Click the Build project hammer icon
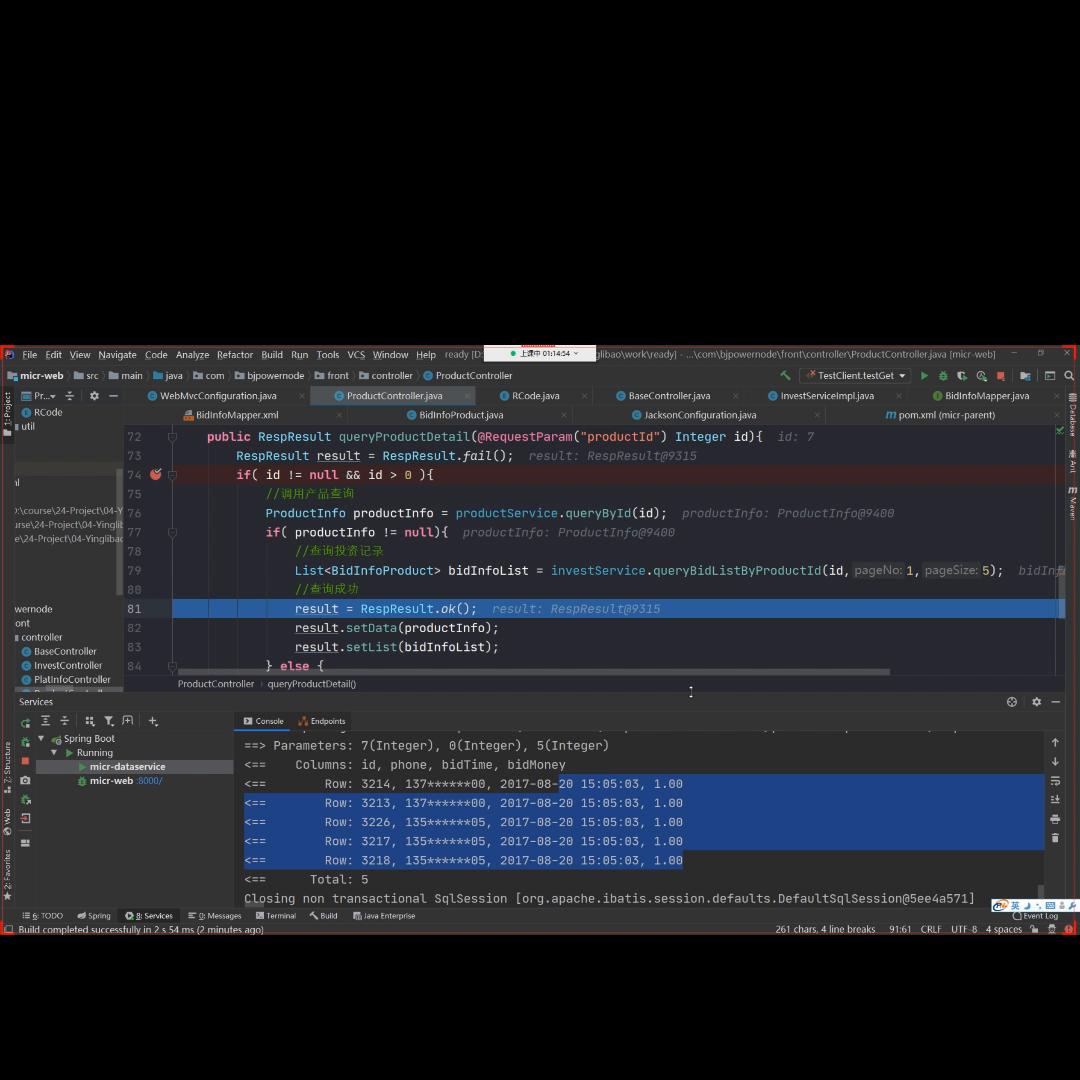 point(785,375)
